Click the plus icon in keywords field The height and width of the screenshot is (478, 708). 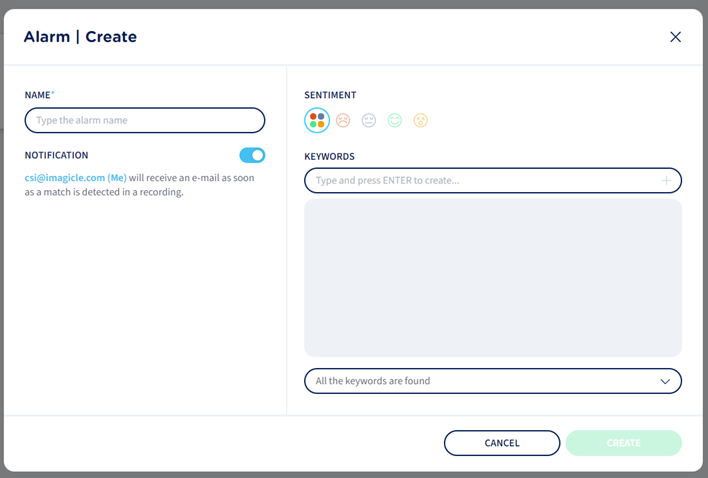click(x=667, y=181)
